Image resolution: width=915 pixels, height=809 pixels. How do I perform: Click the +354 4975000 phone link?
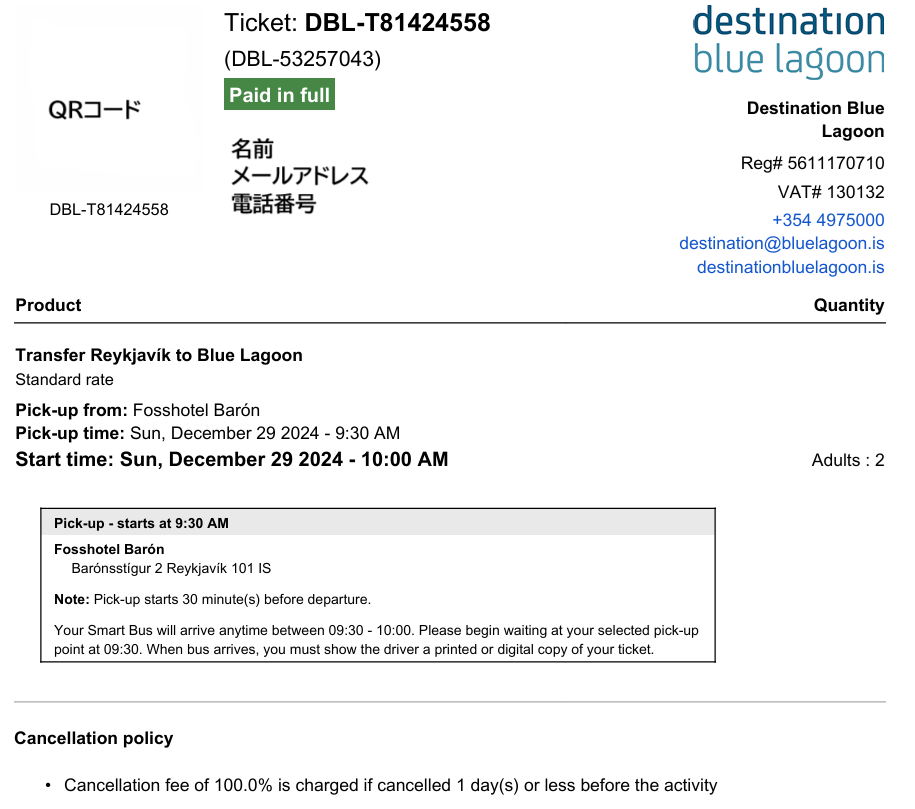point(827,220)
